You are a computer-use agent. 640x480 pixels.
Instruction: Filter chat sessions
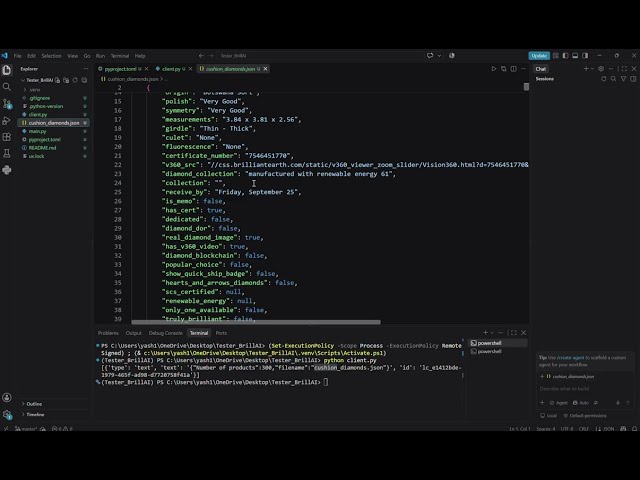click(x=623, y=79)
